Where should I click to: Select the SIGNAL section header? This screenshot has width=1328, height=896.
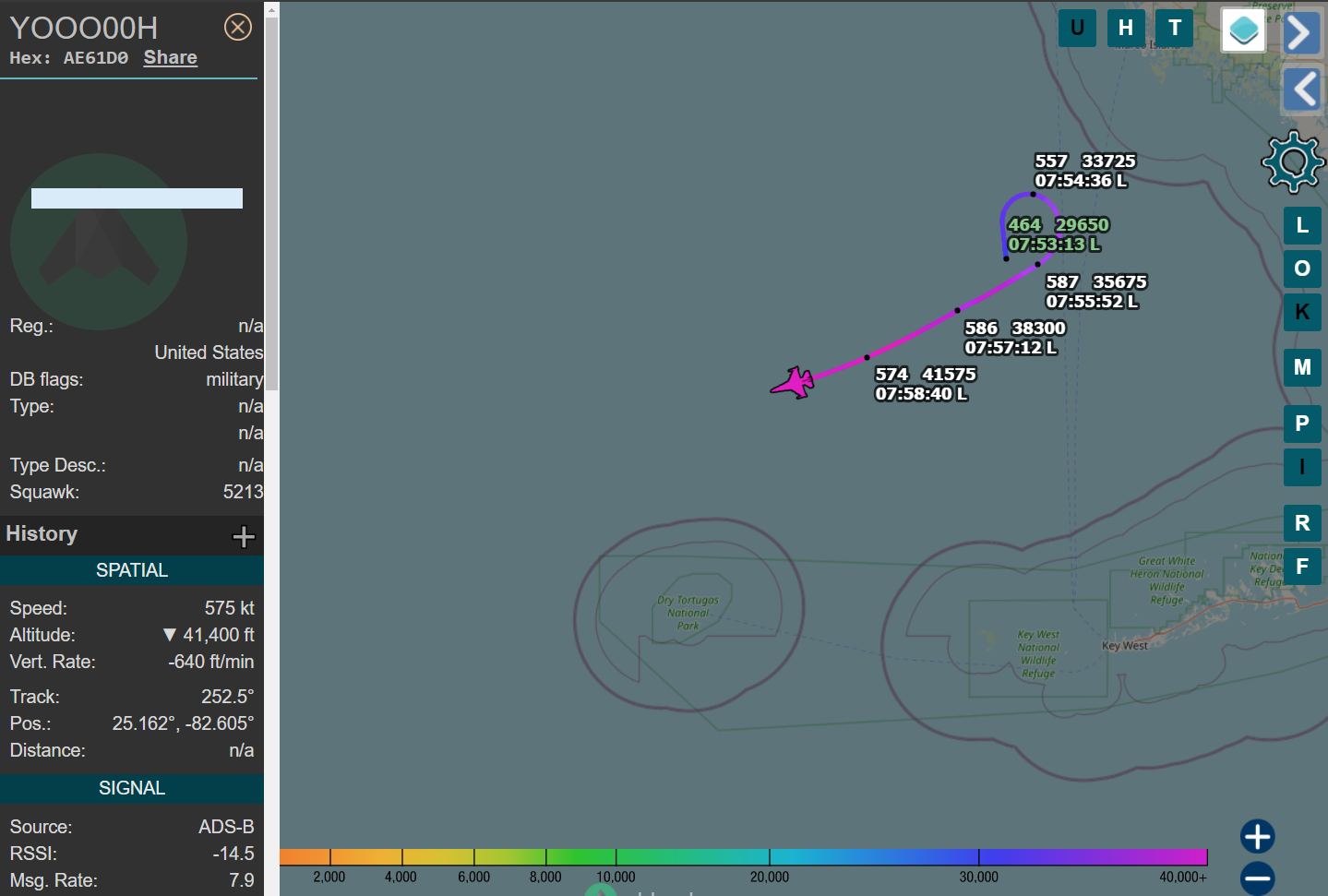(x=132, y=788)
